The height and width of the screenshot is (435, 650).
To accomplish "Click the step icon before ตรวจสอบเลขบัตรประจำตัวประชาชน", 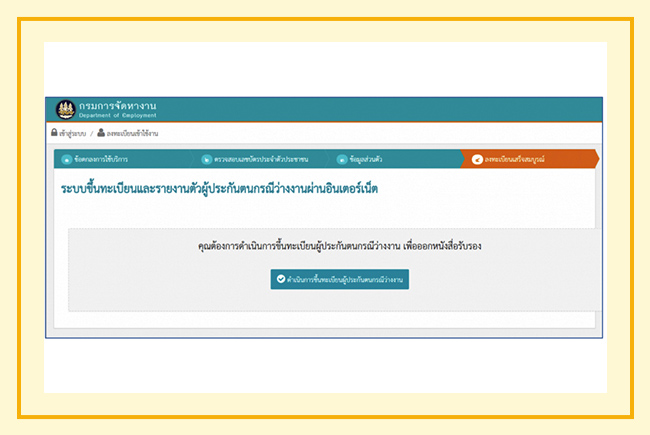I will (x=206, y=159).
